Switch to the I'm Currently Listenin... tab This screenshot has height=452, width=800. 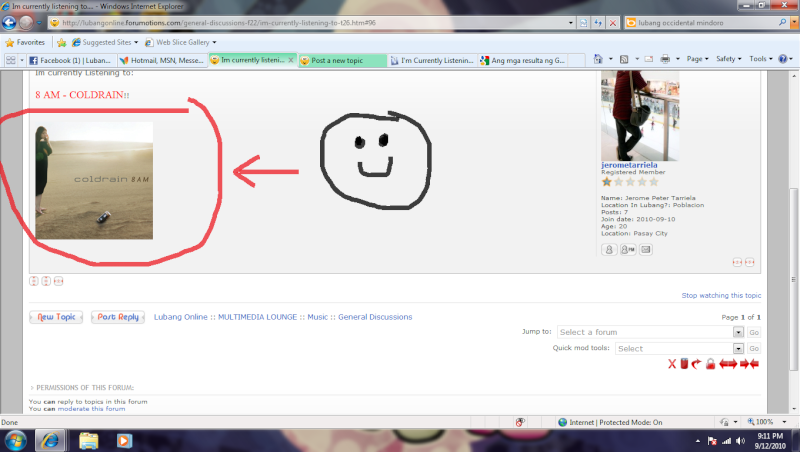click(432, 60)
